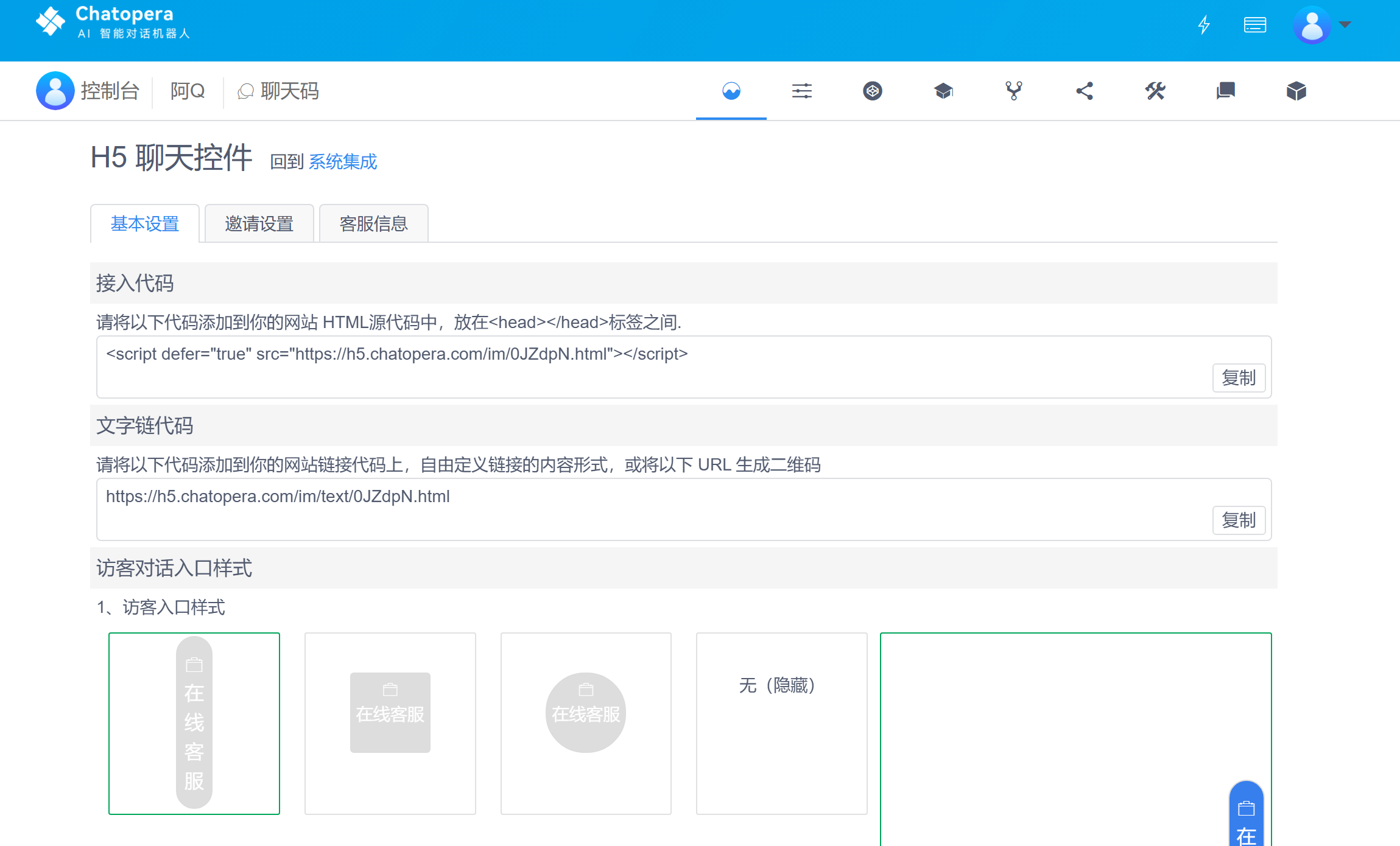The width and height of the screenshot is (1400, 846).
Task: Copy the 接入代码 script snippet
Action: [x=1239, y=378]
